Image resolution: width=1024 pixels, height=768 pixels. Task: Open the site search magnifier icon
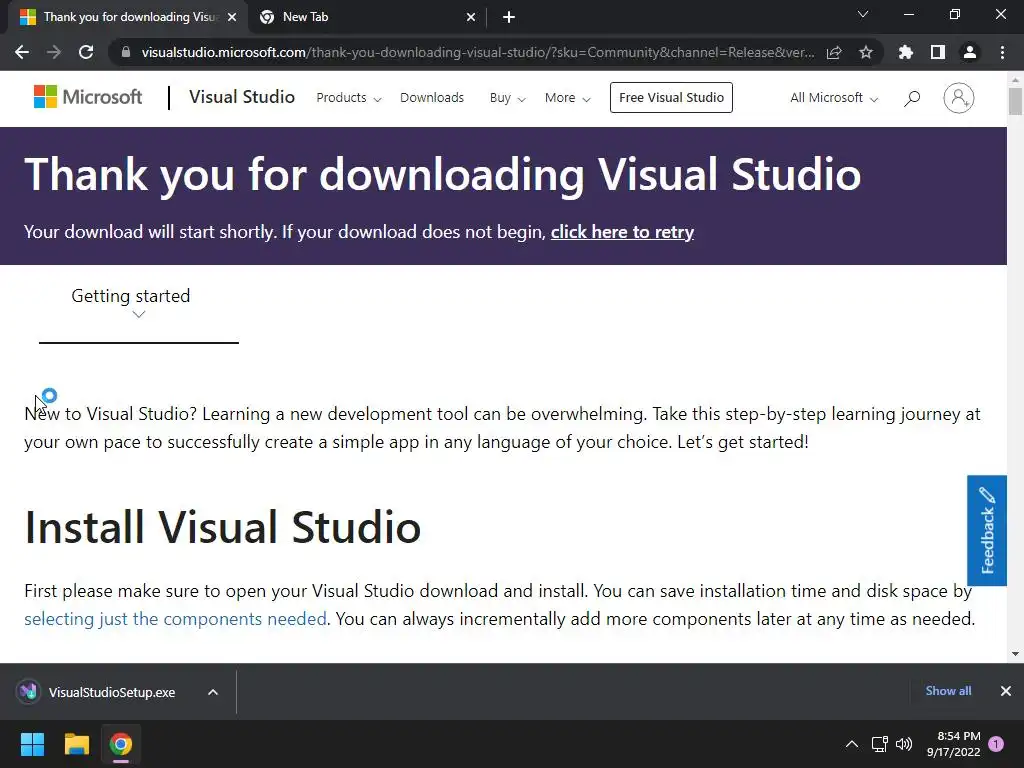(x=912, y=98)
